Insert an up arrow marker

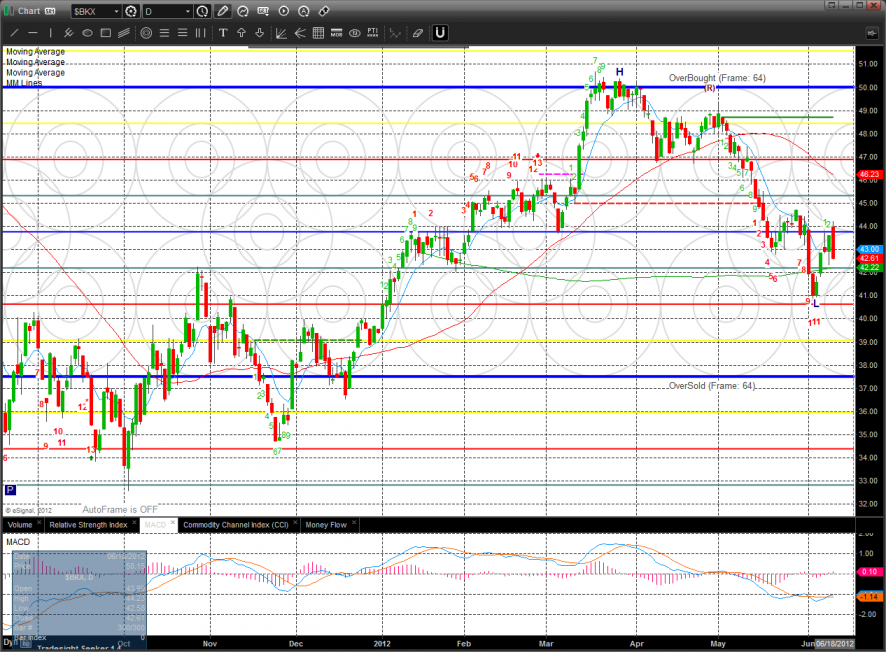242,33
